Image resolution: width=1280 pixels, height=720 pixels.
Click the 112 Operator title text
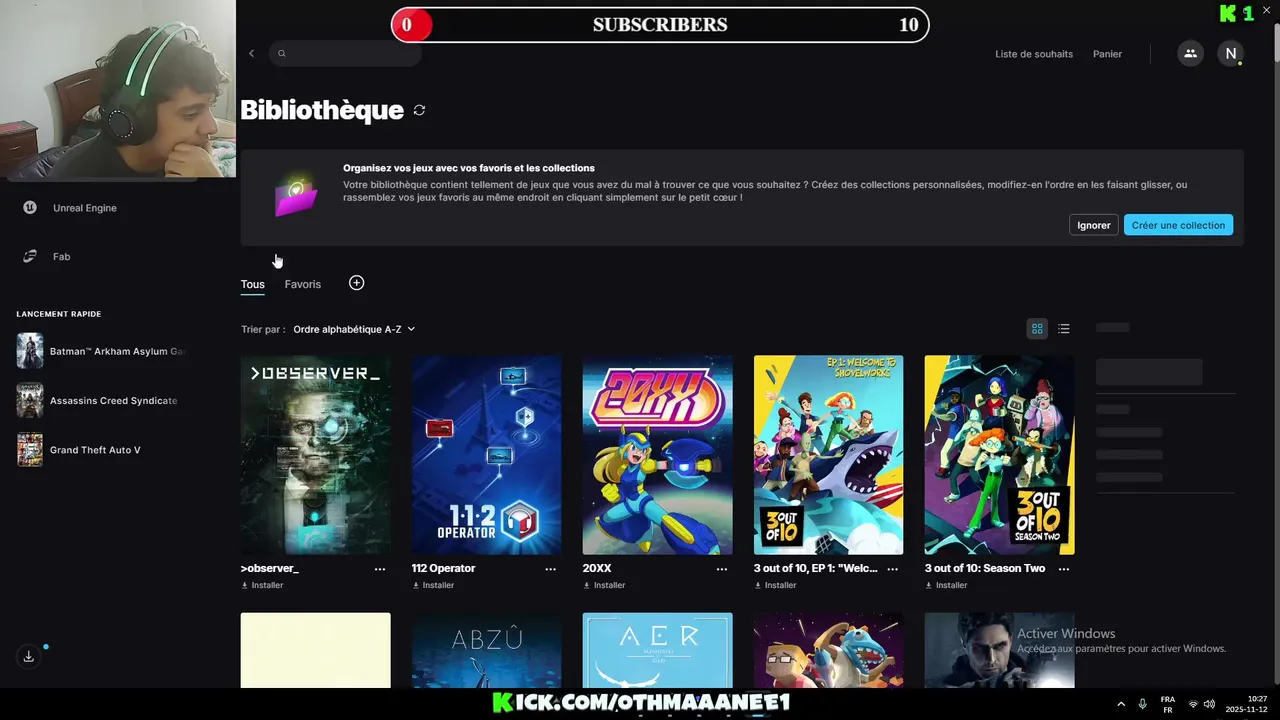443,569
